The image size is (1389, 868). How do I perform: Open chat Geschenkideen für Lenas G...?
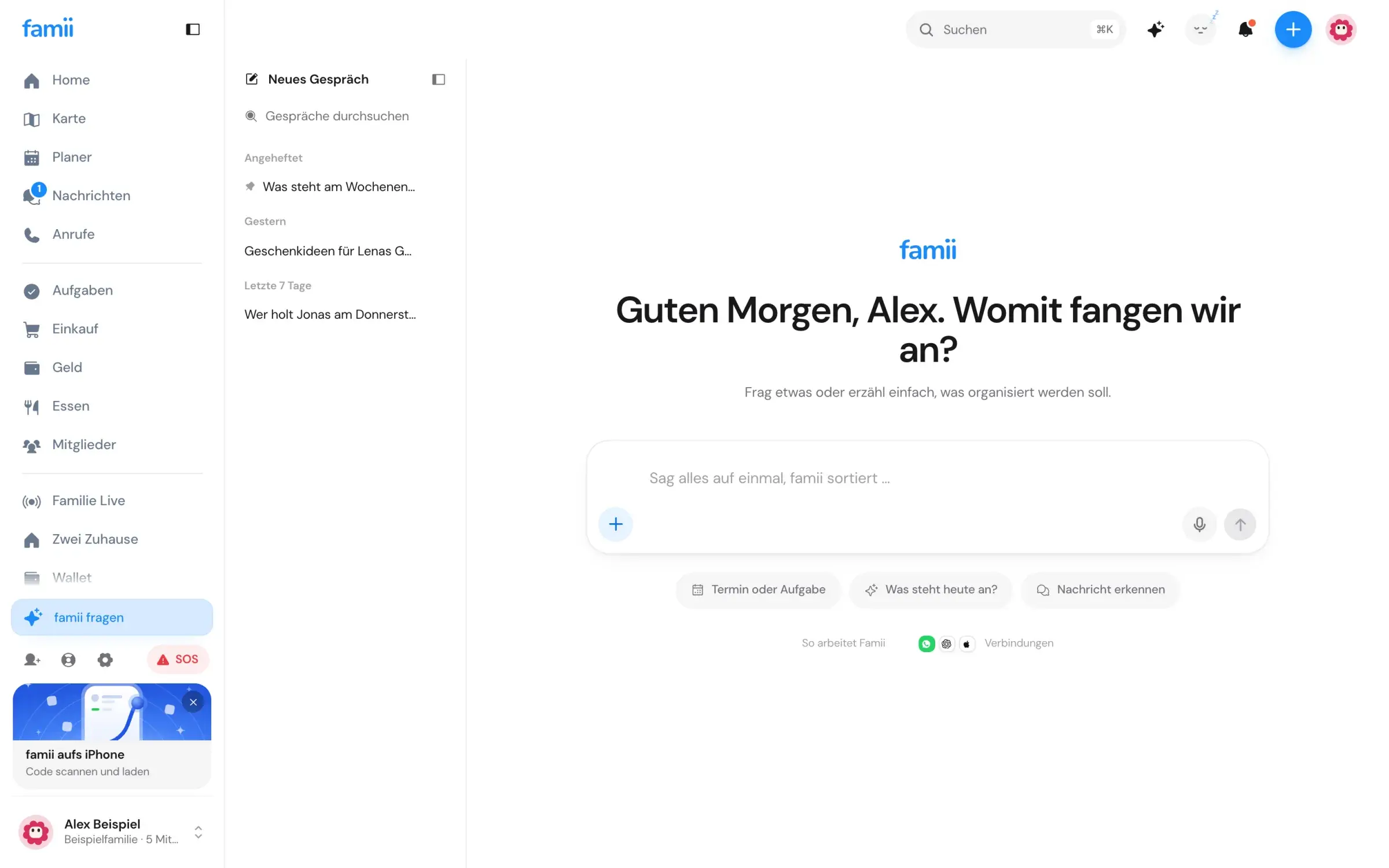328,251
